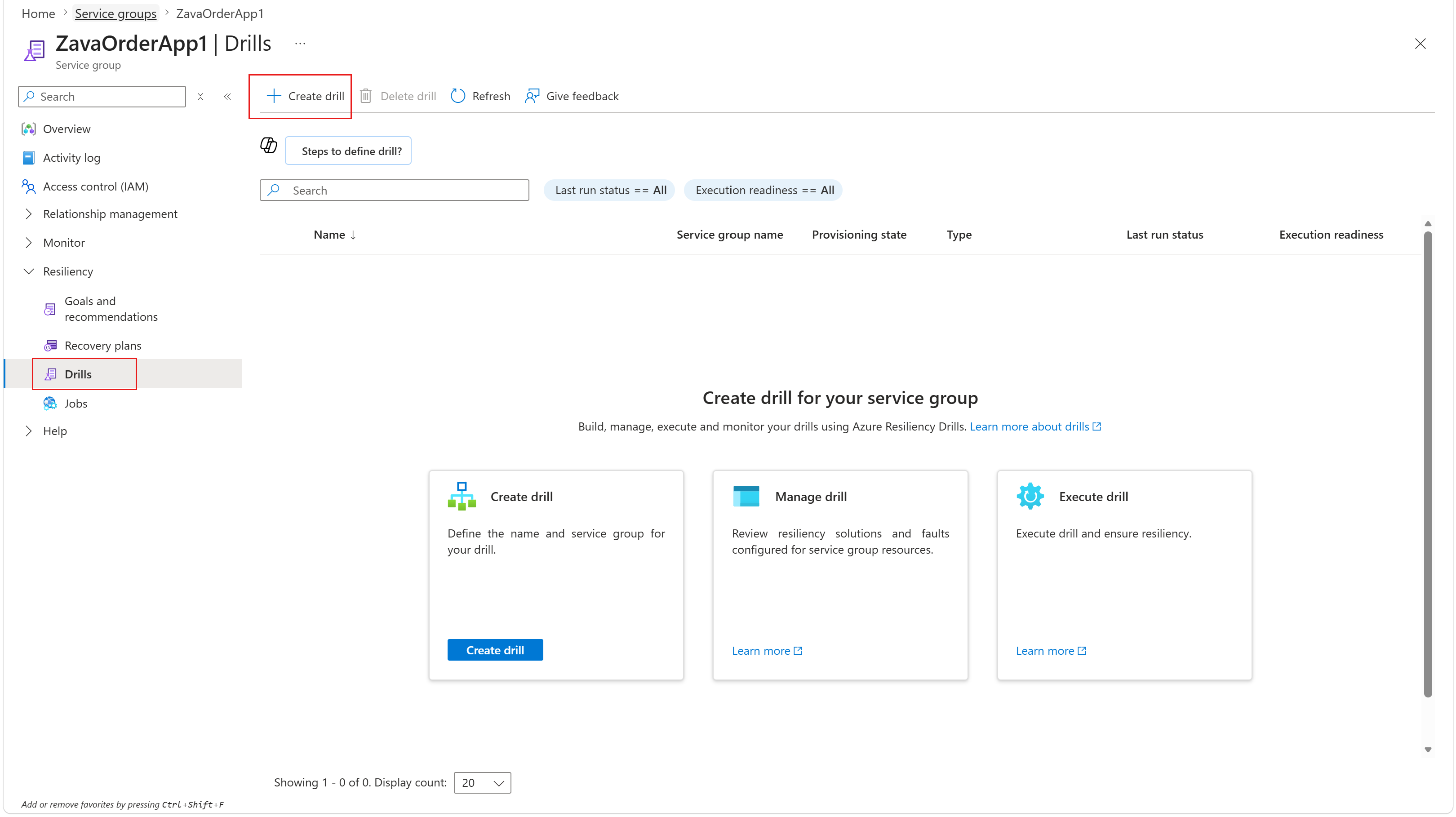Click the Access control (IAM) people icon
Viewport: 1456px width, 817px height.
pyautogui.click(x=28, y=186)
